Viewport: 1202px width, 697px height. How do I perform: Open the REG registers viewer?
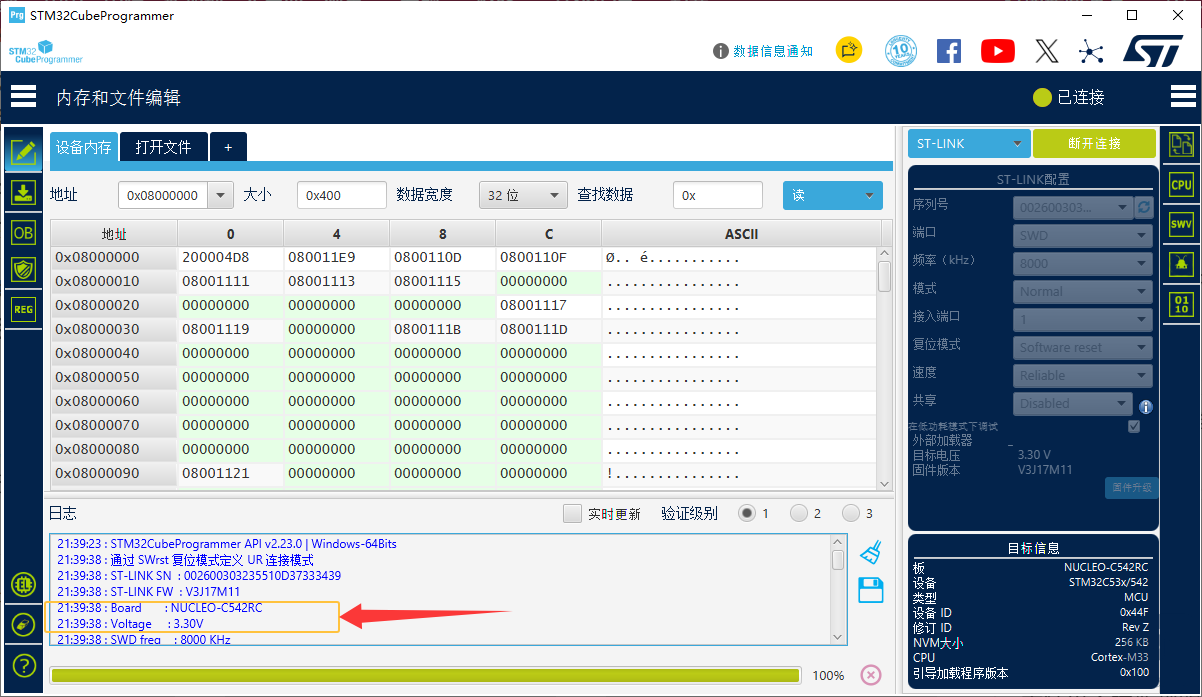point(23,309)
